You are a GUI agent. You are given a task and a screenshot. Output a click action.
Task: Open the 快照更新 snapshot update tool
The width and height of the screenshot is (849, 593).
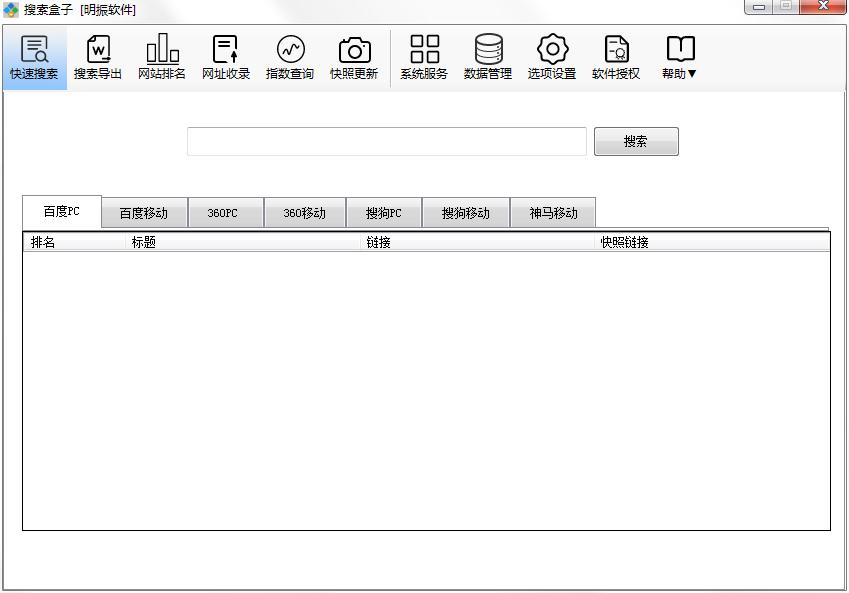coord(354,58)
